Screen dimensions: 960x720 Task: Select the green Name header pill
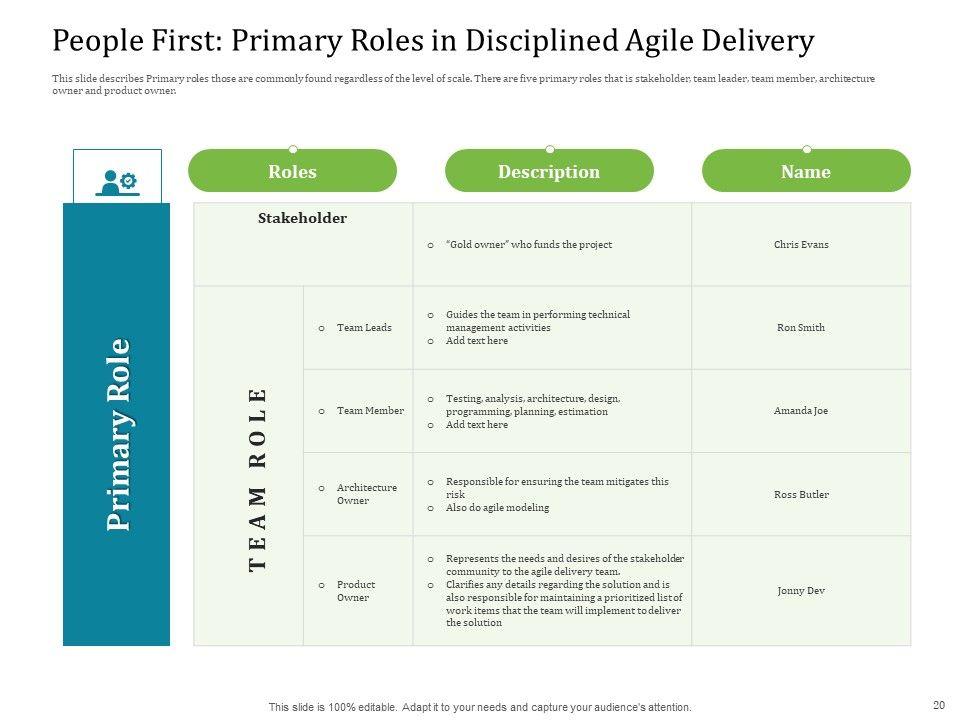pos(806,172)
